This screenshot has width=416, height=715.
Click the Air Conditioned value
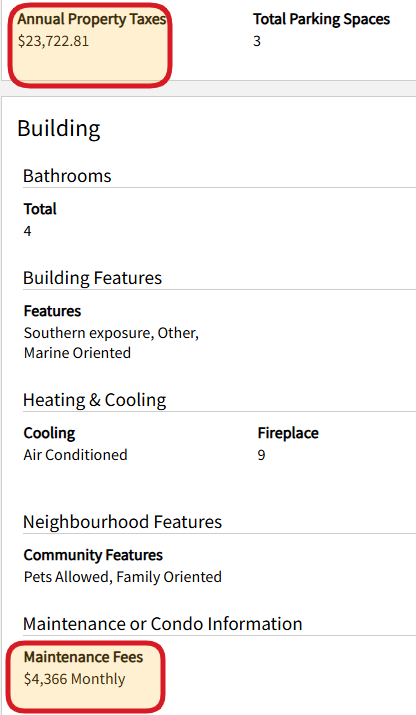point(76,455)
